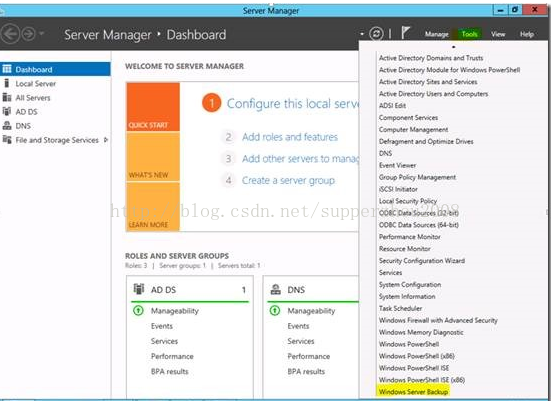Open the notifications flag icon

point(406,33)
